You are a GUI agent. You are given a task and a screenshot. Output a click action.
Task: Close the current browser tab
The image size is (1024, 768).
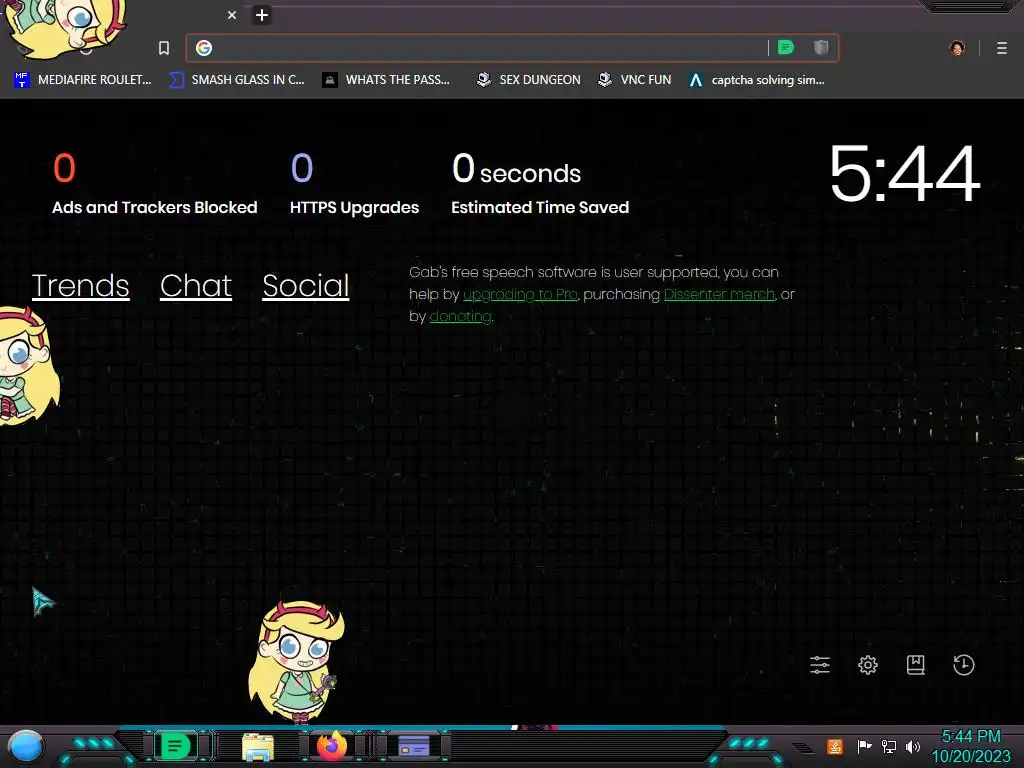click(232, 15)
